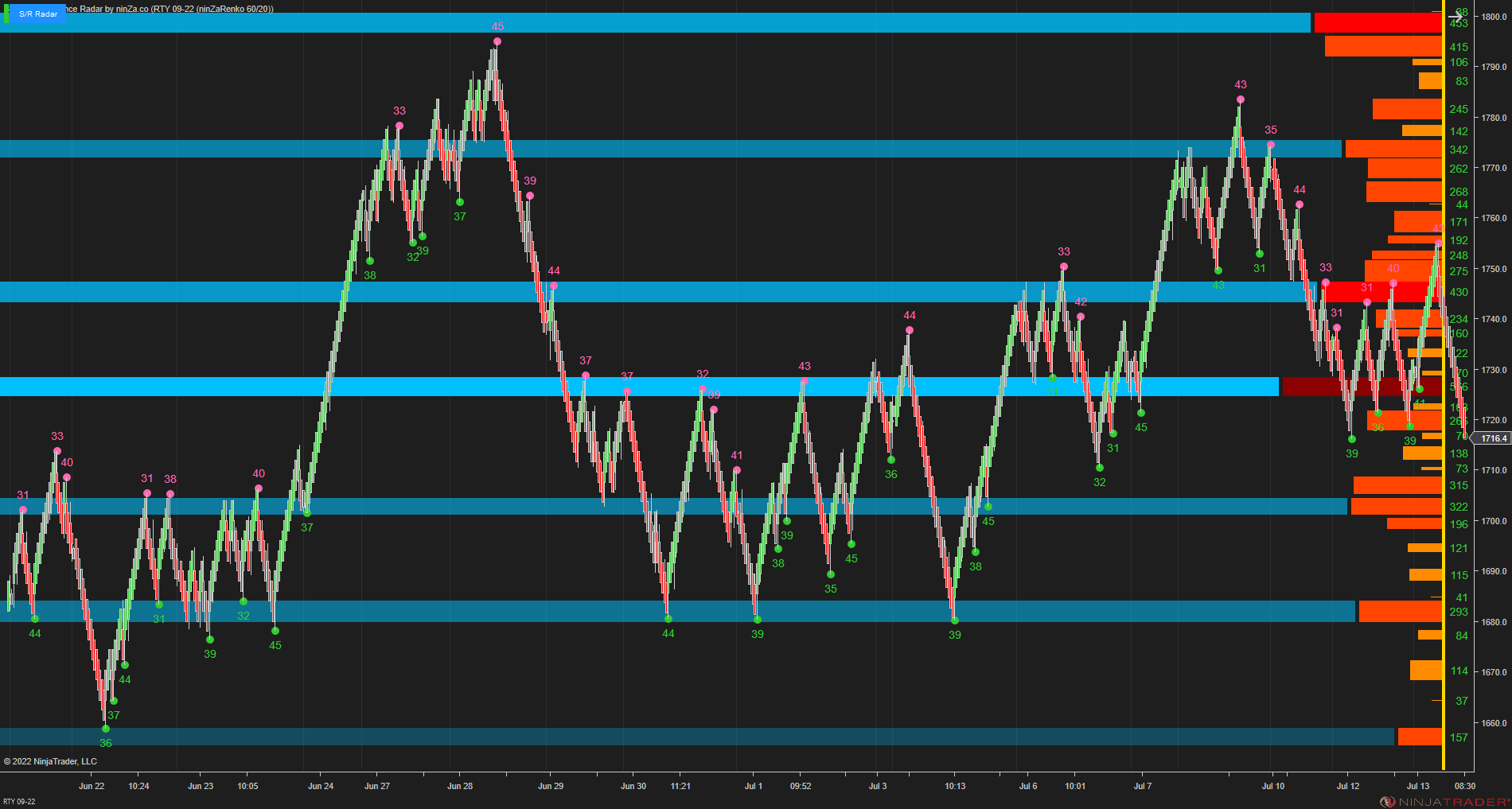Click pink marker 43 near the July 10 peak
Screen dimensions: 1512x809
pyautogui.click(x=1239, y=98)
